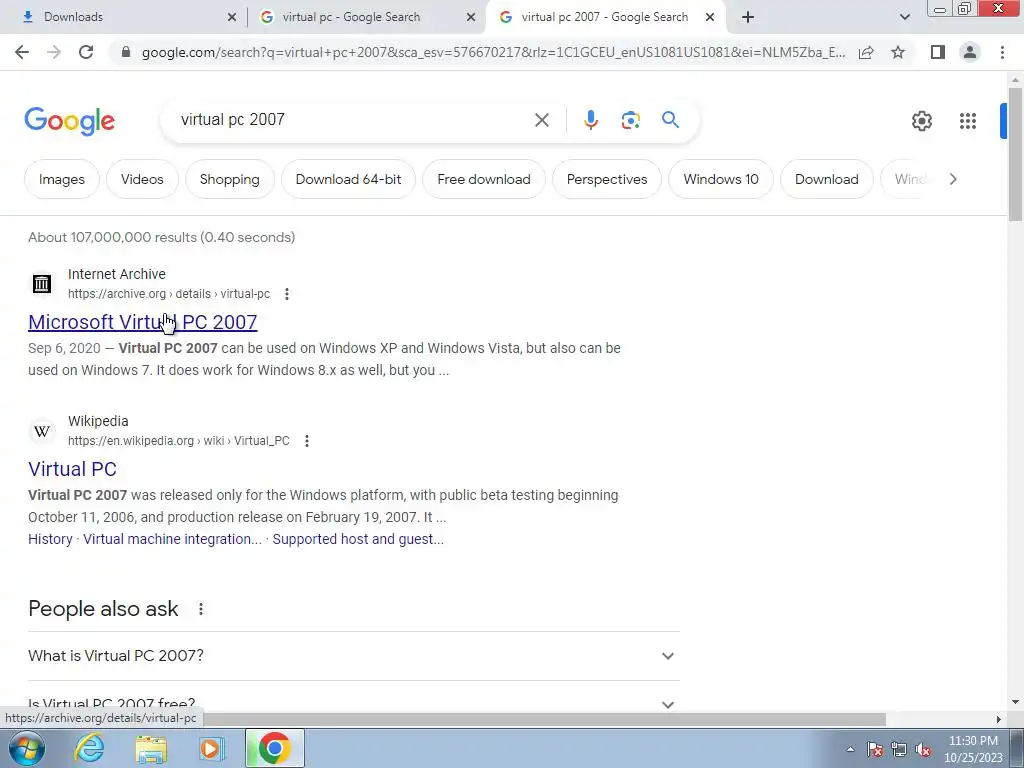Image resolution: width=1024 pixels, height=768 pixels.
Task: Click the archive.org breadcrumb URL
Action: 168,294
